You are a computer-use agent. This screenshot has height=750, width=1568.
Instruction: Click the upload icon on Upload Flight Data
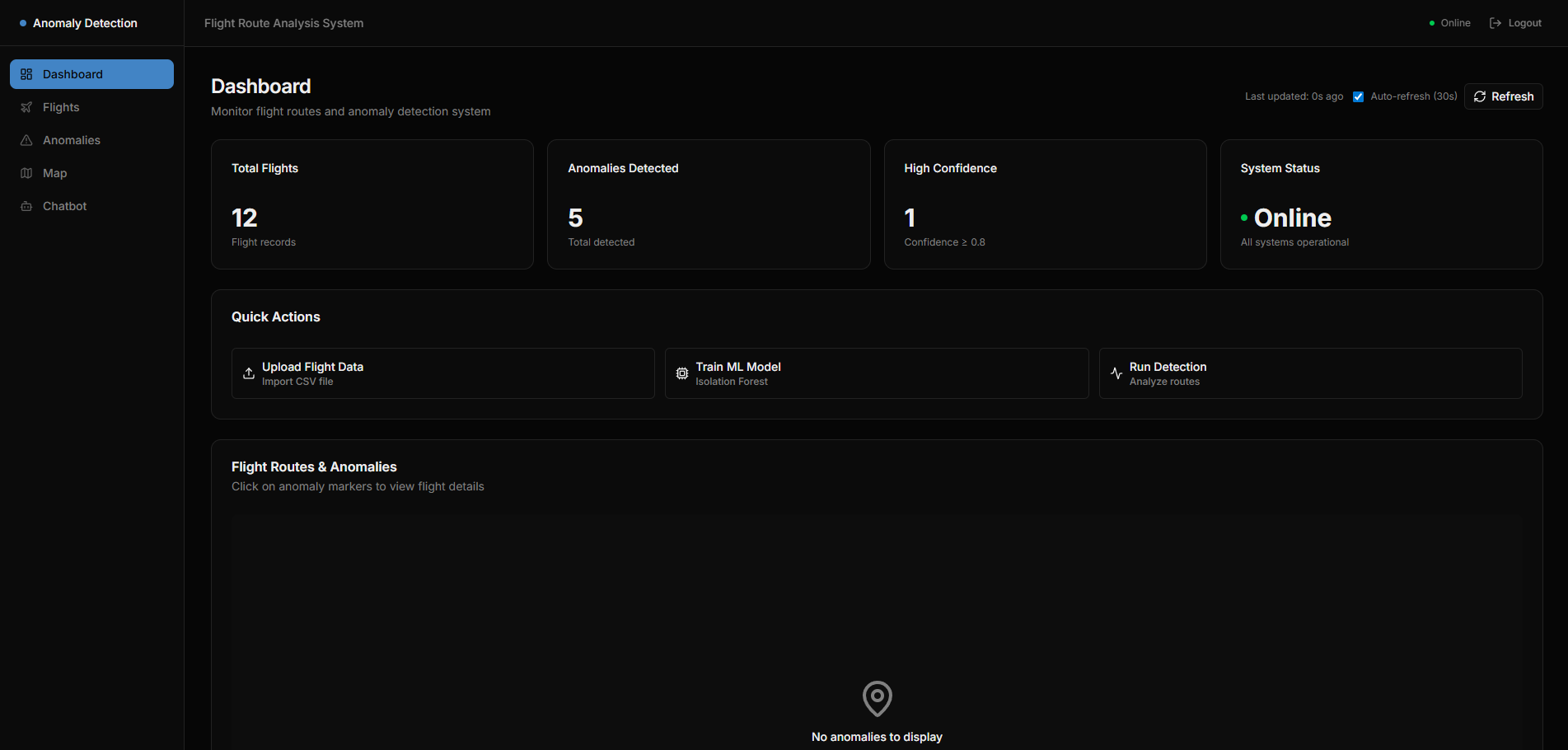(x=248, y=373)
